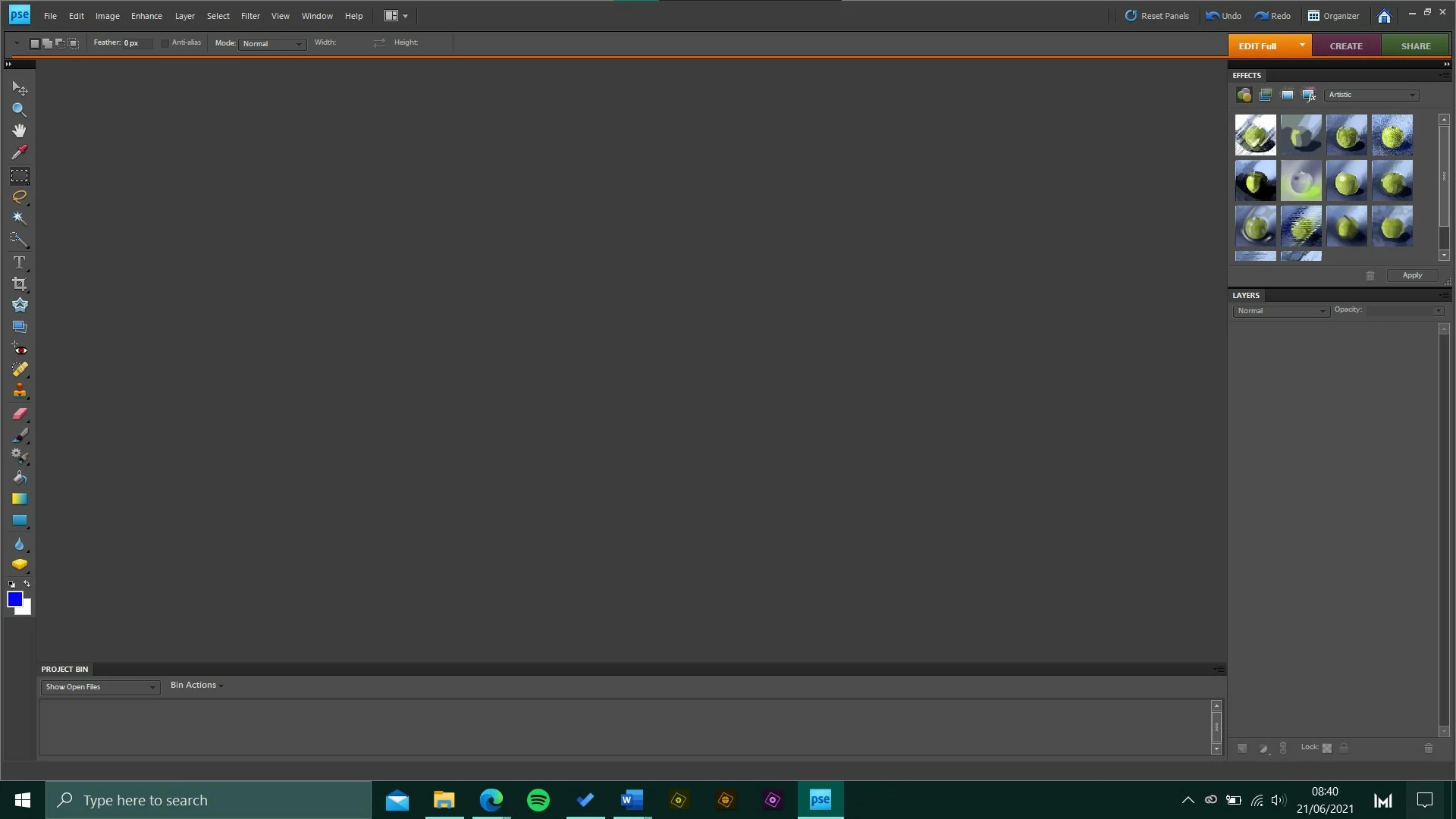Activate the Crop tool
The image size is (1456, 819).
tap(19, 284)
